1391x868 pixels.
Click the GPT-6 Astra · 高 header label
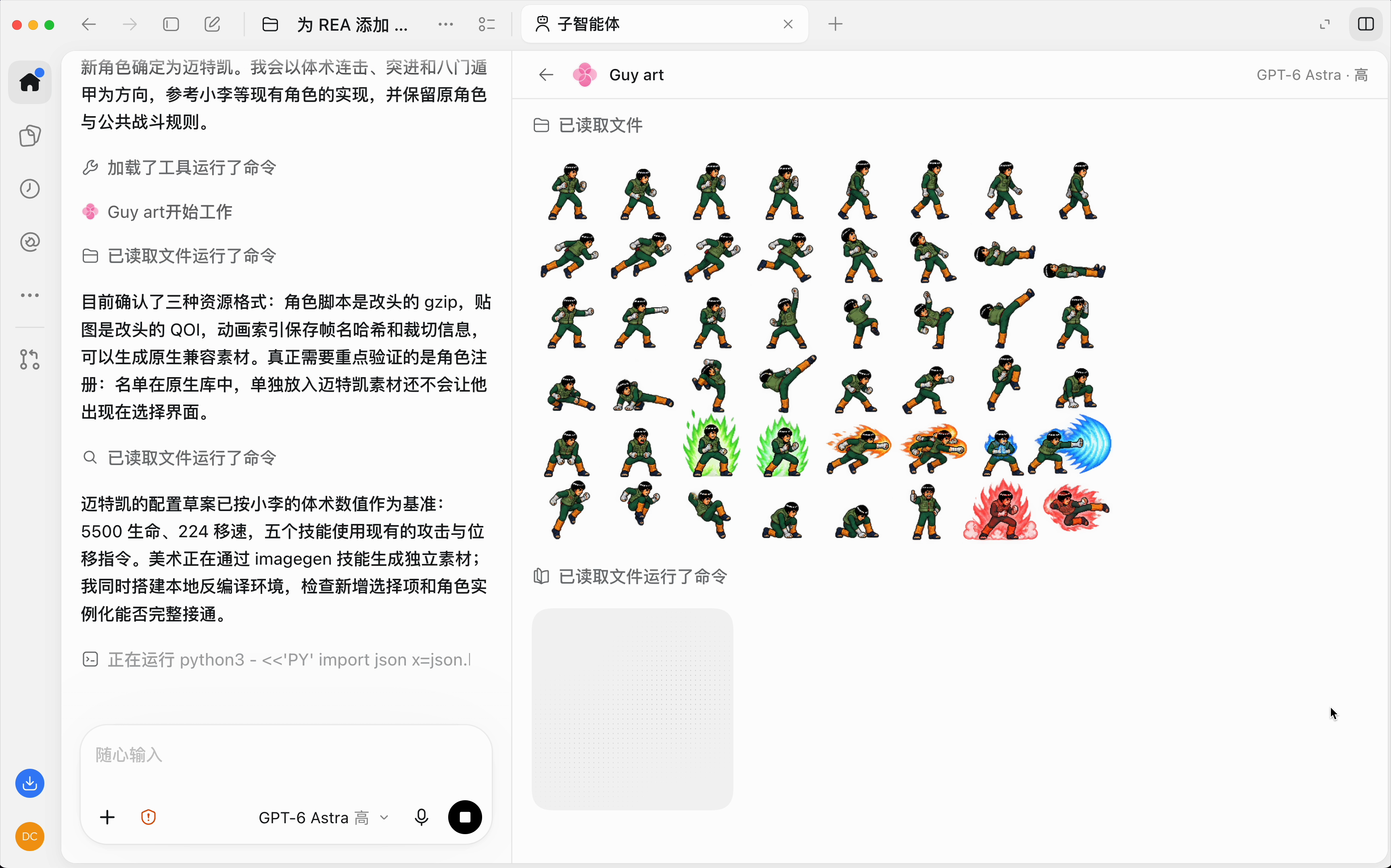[1312, 75]
